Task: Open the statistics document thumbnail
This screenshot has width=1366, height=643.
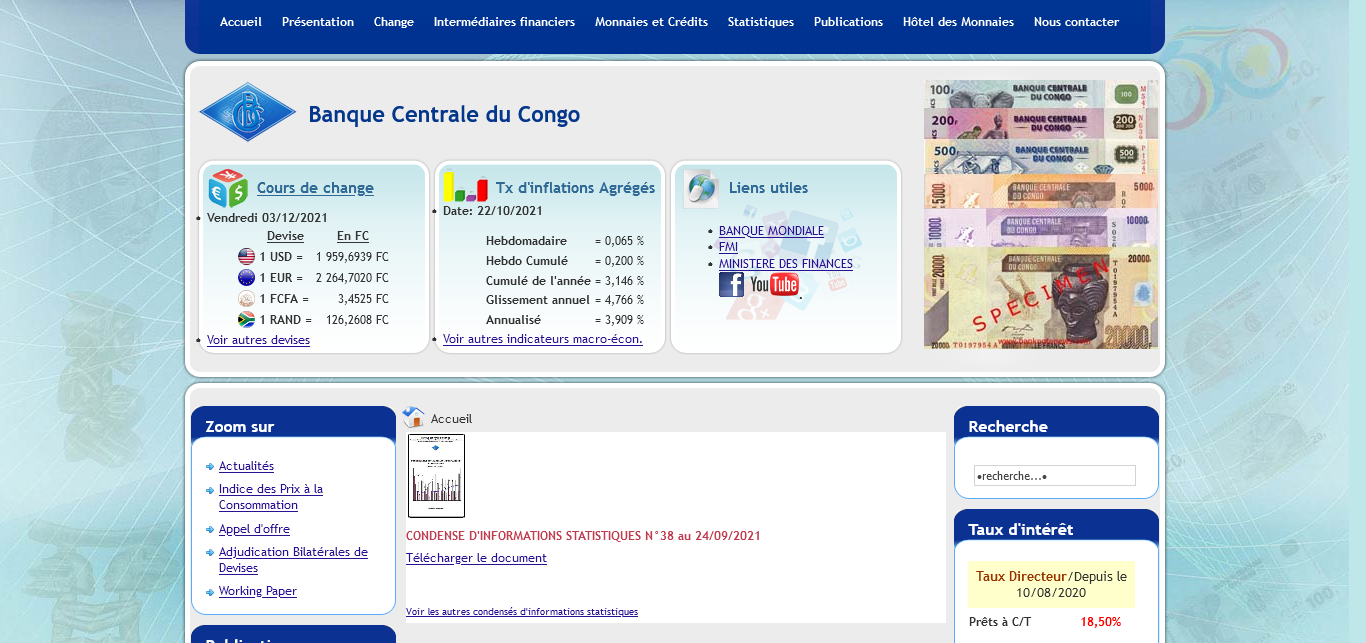Action: (436, 475)
